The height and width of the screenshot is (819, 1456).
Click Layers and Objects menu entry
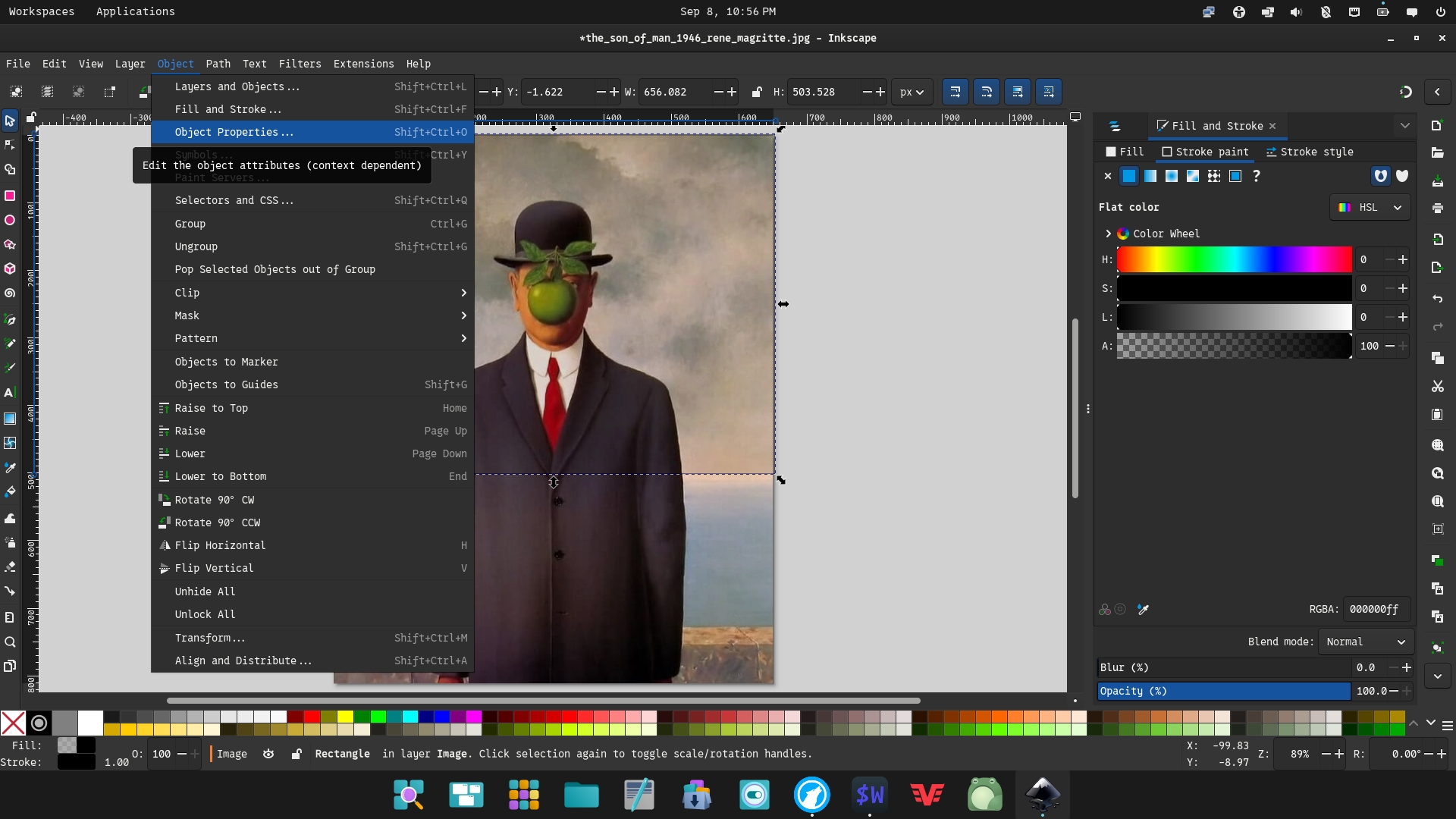tap(312, 86)
